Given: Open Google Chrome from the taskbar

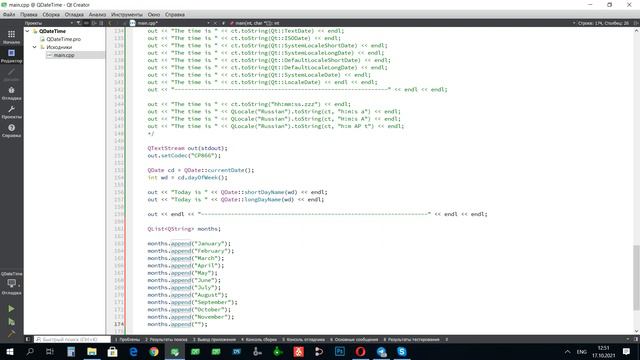Looking at the screenshot, I should point(154,351).
